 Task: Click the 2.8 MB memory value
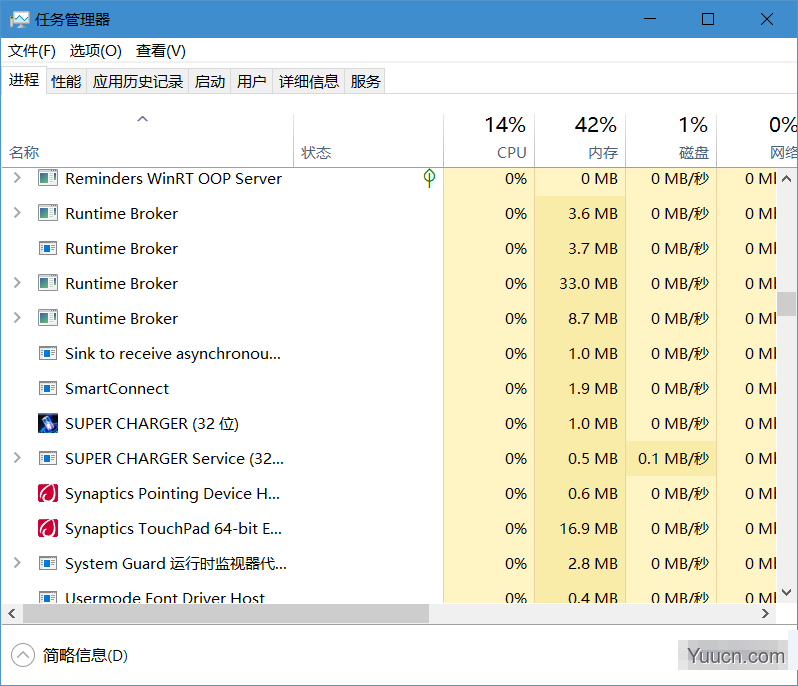point(593,564)
